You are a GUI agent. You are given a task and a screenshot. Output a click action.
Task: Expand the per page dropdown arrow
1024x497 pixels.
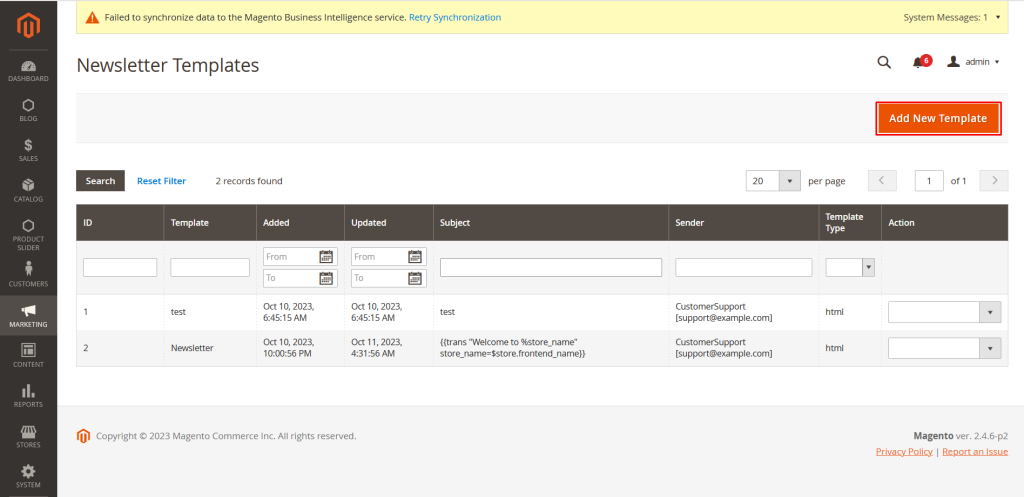(x=791, y=181)
